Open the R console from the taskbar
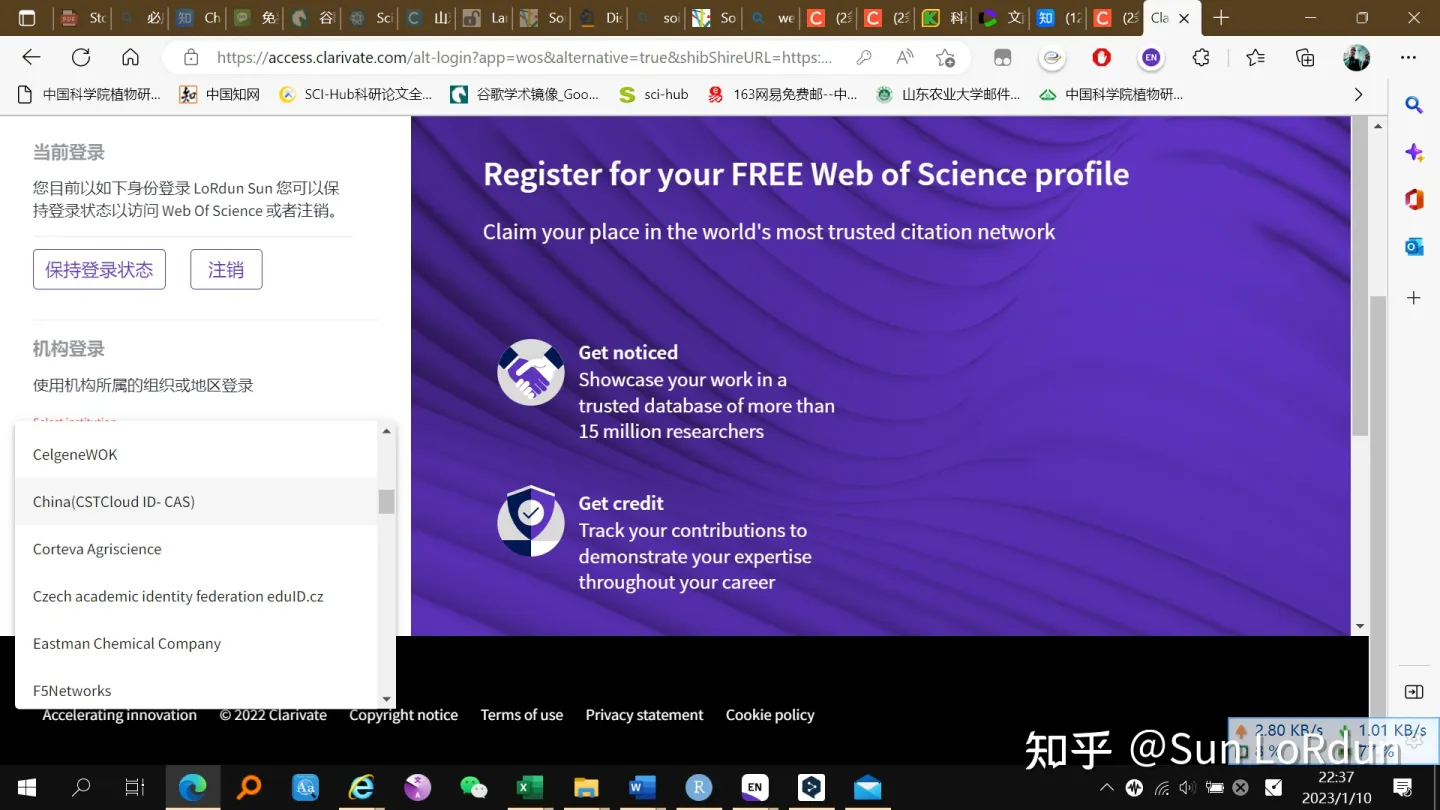 click(x=697, y=787)
